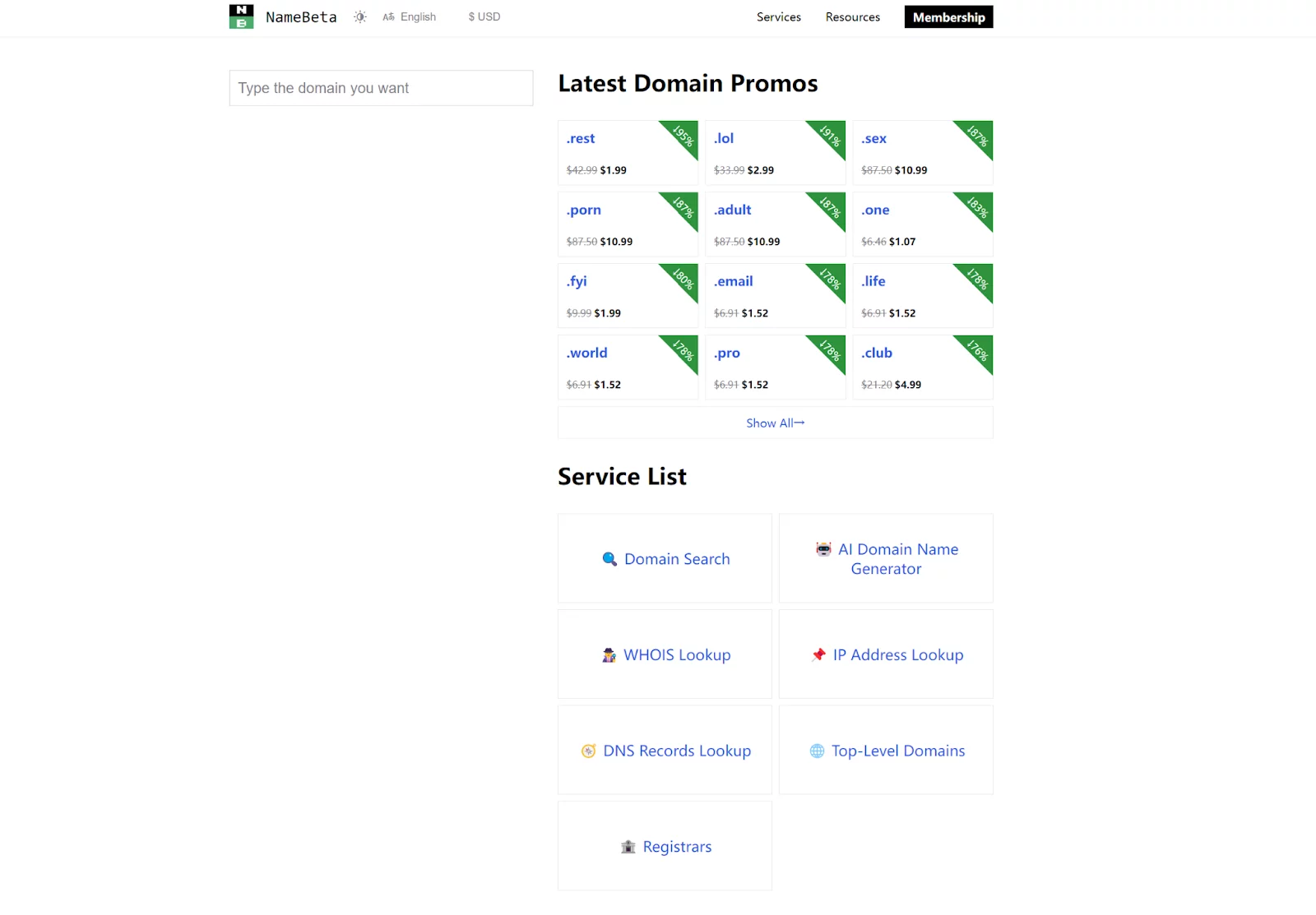Image resolution: width=1316 pixels, height=915 pixels.
Task: Click the Membership button
Action: click(948, 17)
